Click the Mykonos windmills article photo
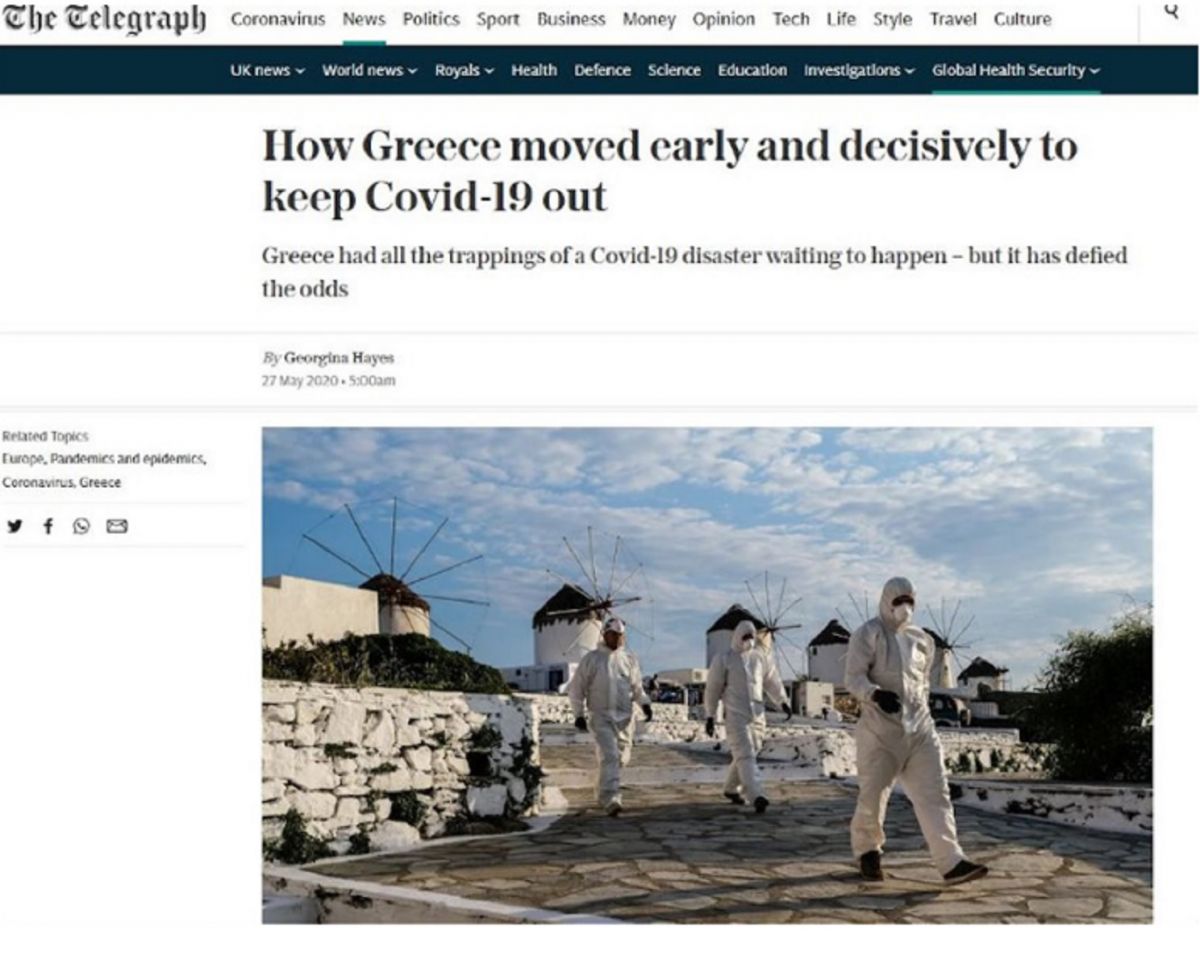This screenshot has height=968, width=1200. pos(707,675)
